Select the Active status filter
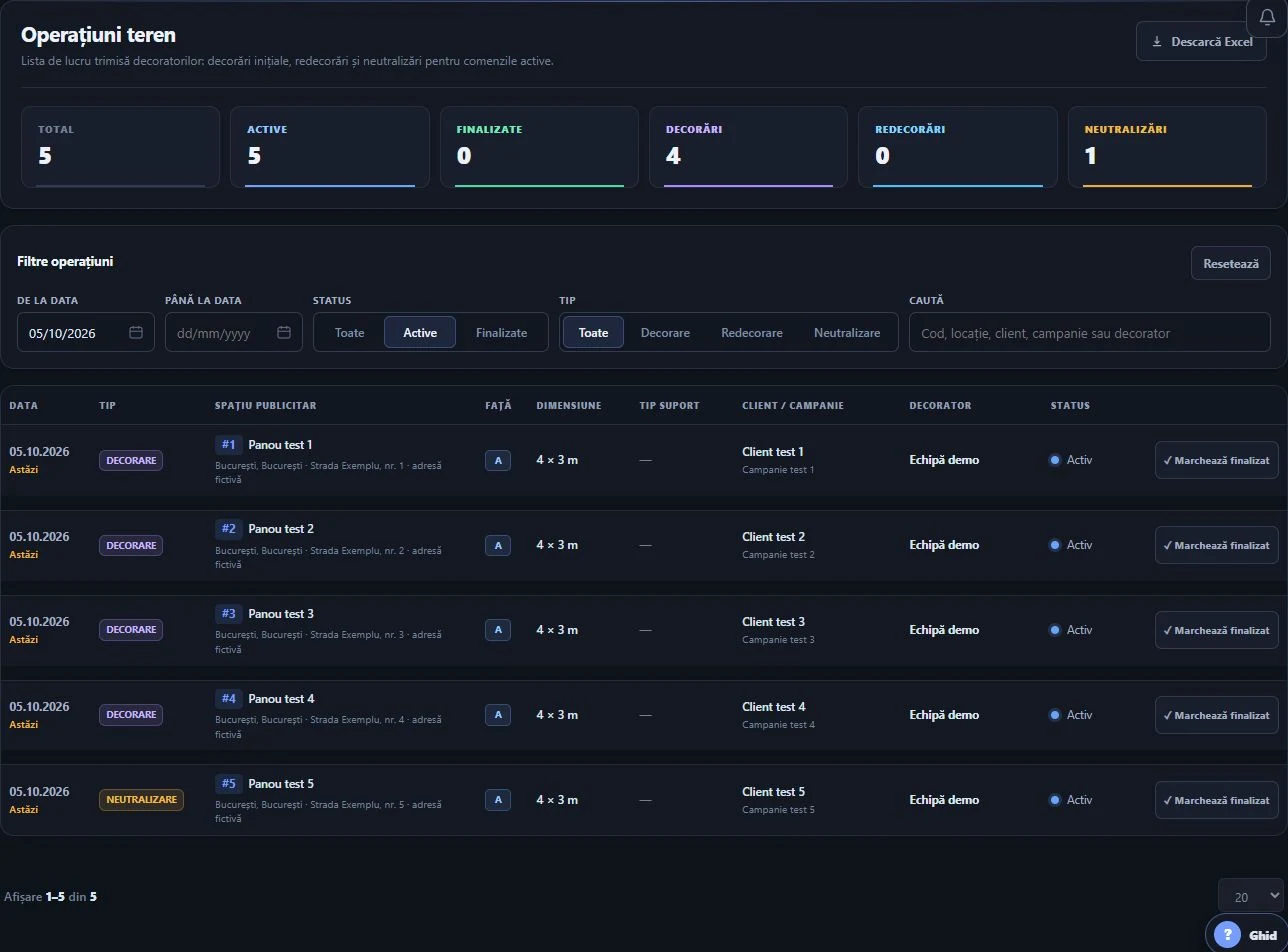Viewport: 1288px width, 952px height. point(420,332)
